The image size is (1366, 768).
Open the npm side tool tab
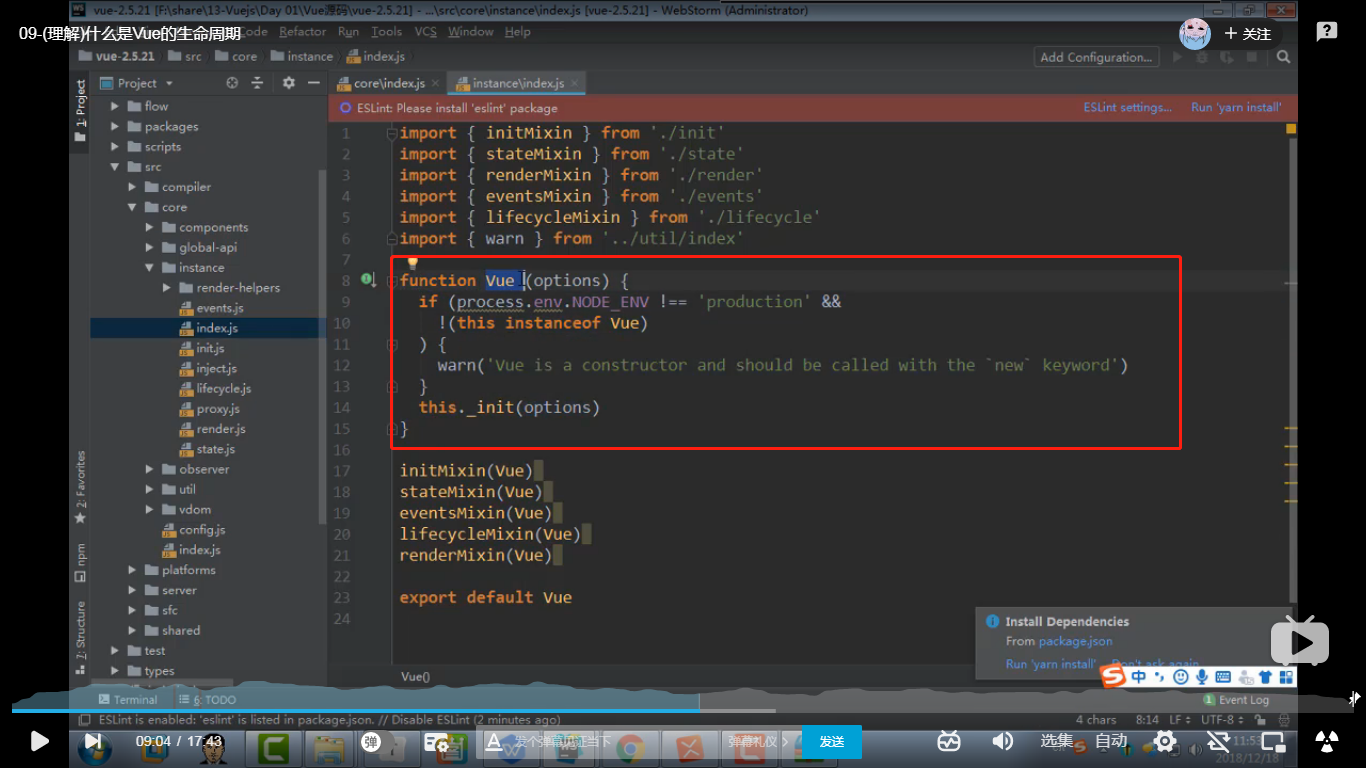80,562
